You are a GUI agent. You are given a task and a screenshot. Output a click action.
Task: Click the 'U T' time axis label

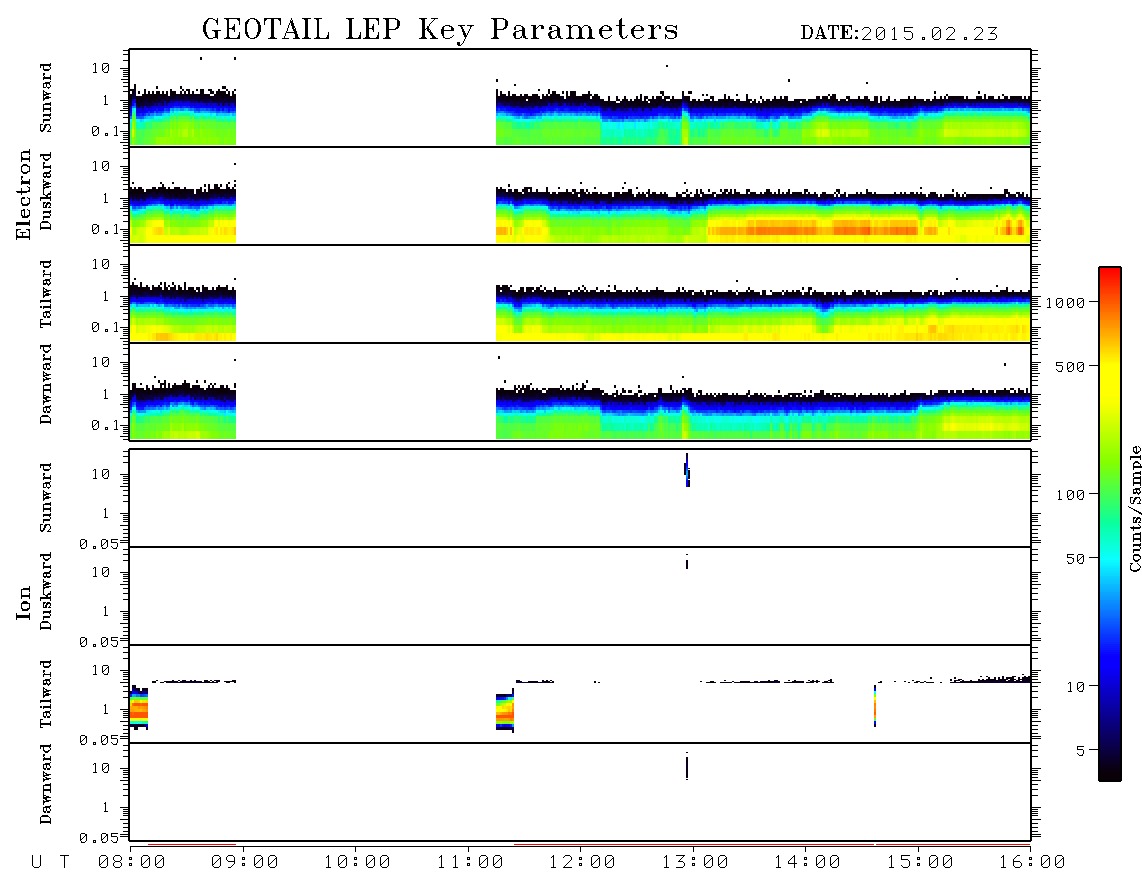[x=50, y=863]
